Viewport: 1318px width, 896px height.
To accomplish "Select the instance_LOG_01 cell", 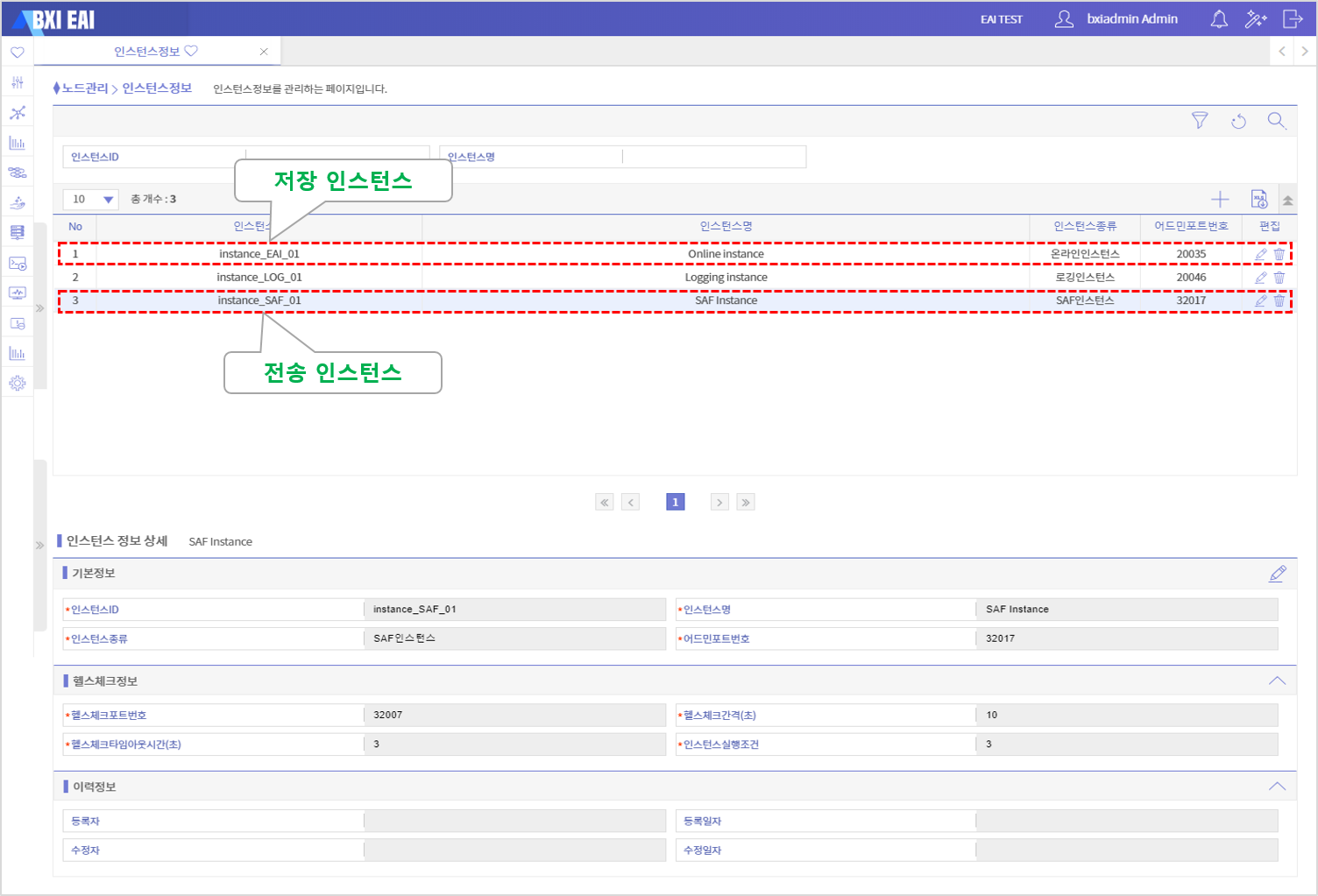I will coord(259,278).
